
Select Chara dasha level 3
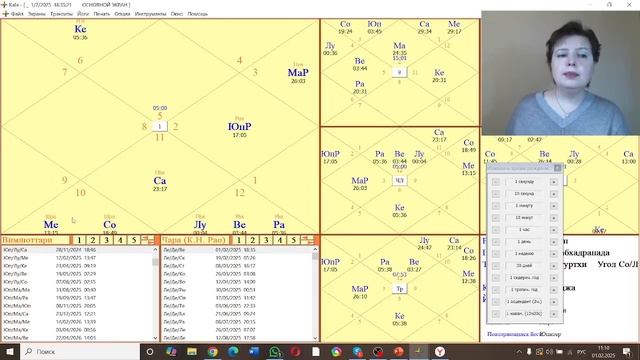266,240
